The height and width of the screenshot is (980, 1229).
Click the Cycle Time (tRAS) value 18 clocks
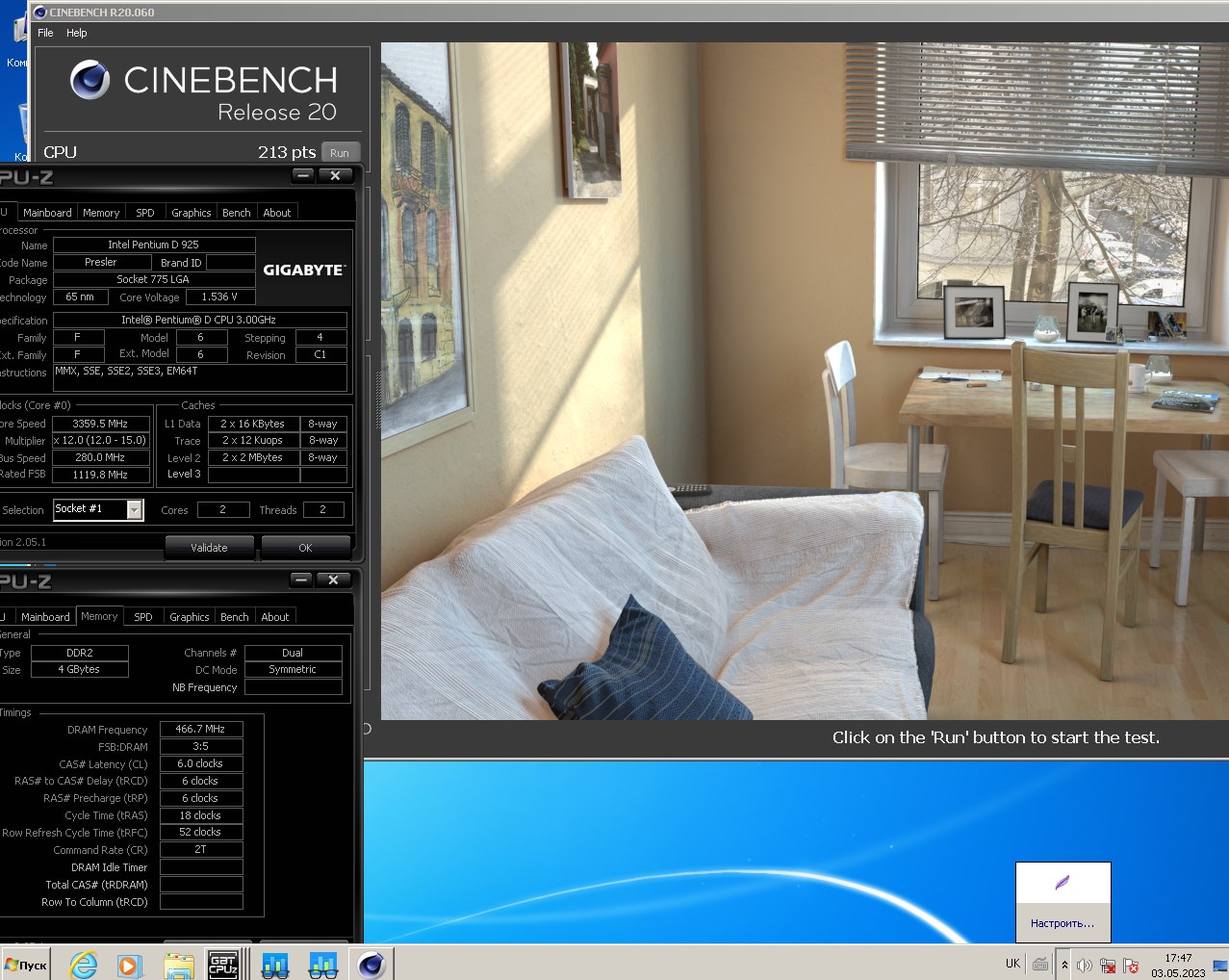[201, 815]
